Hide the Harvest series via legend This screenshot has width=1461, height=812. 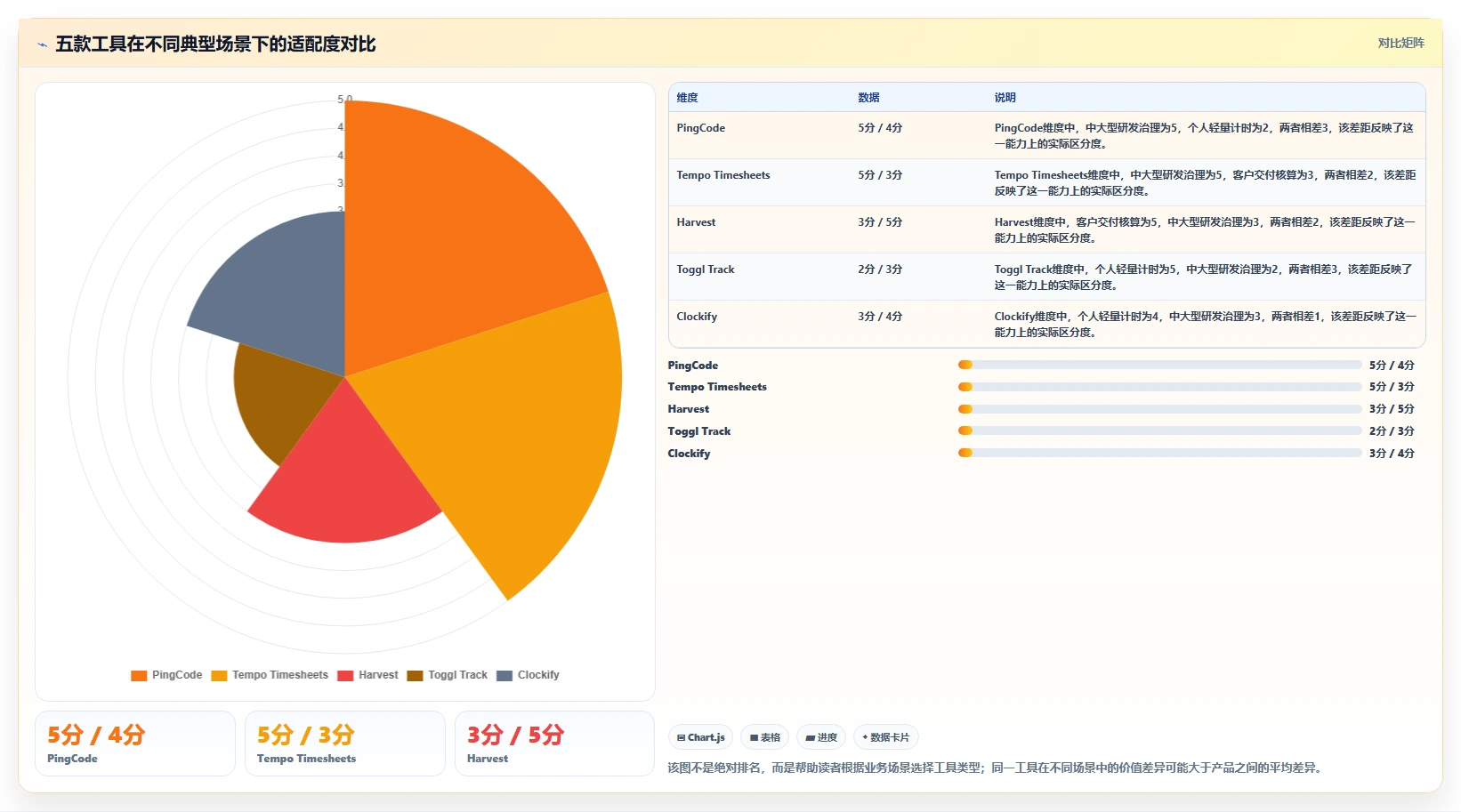367,675
